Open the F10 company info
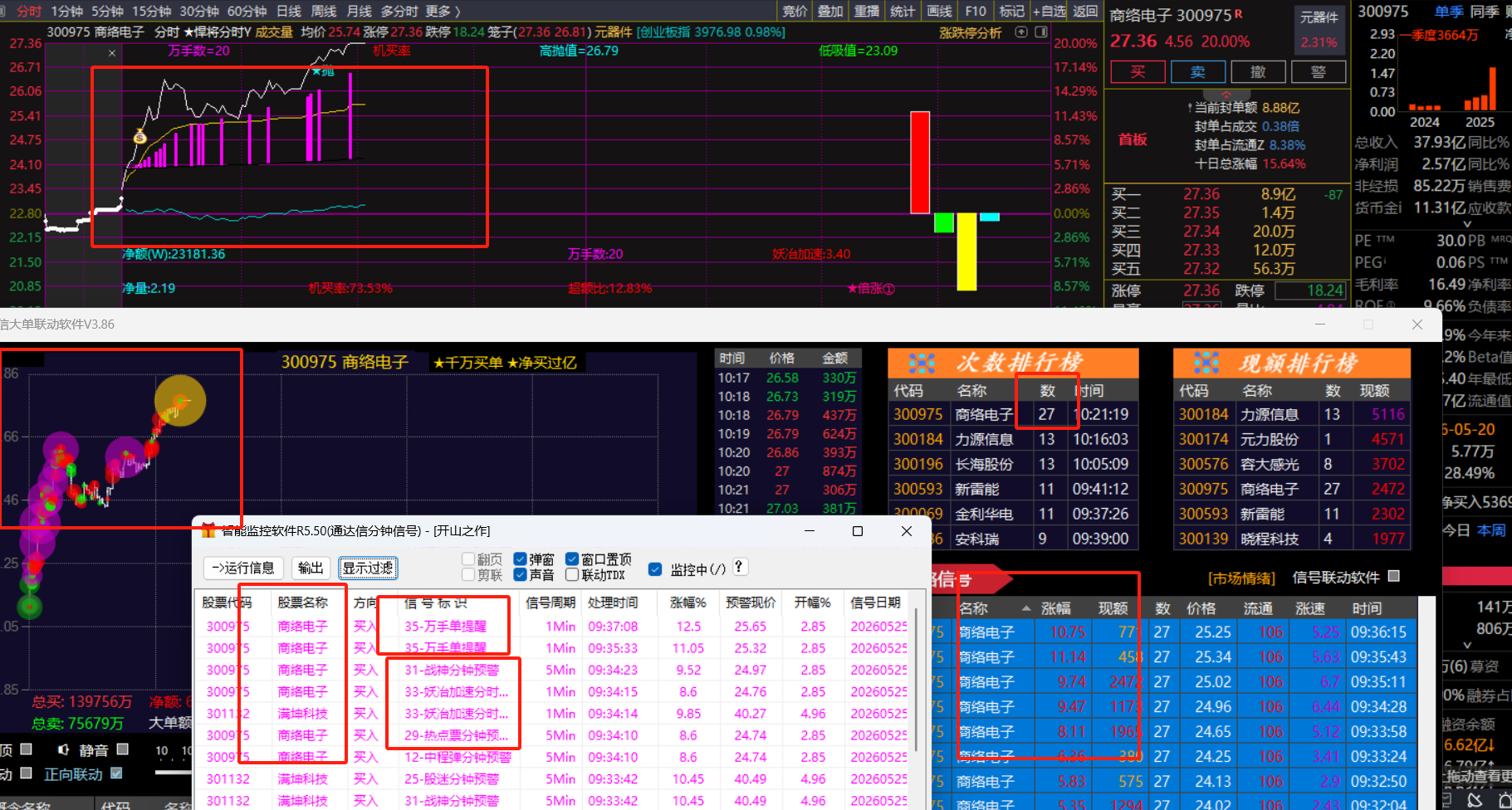 (976, 11)
